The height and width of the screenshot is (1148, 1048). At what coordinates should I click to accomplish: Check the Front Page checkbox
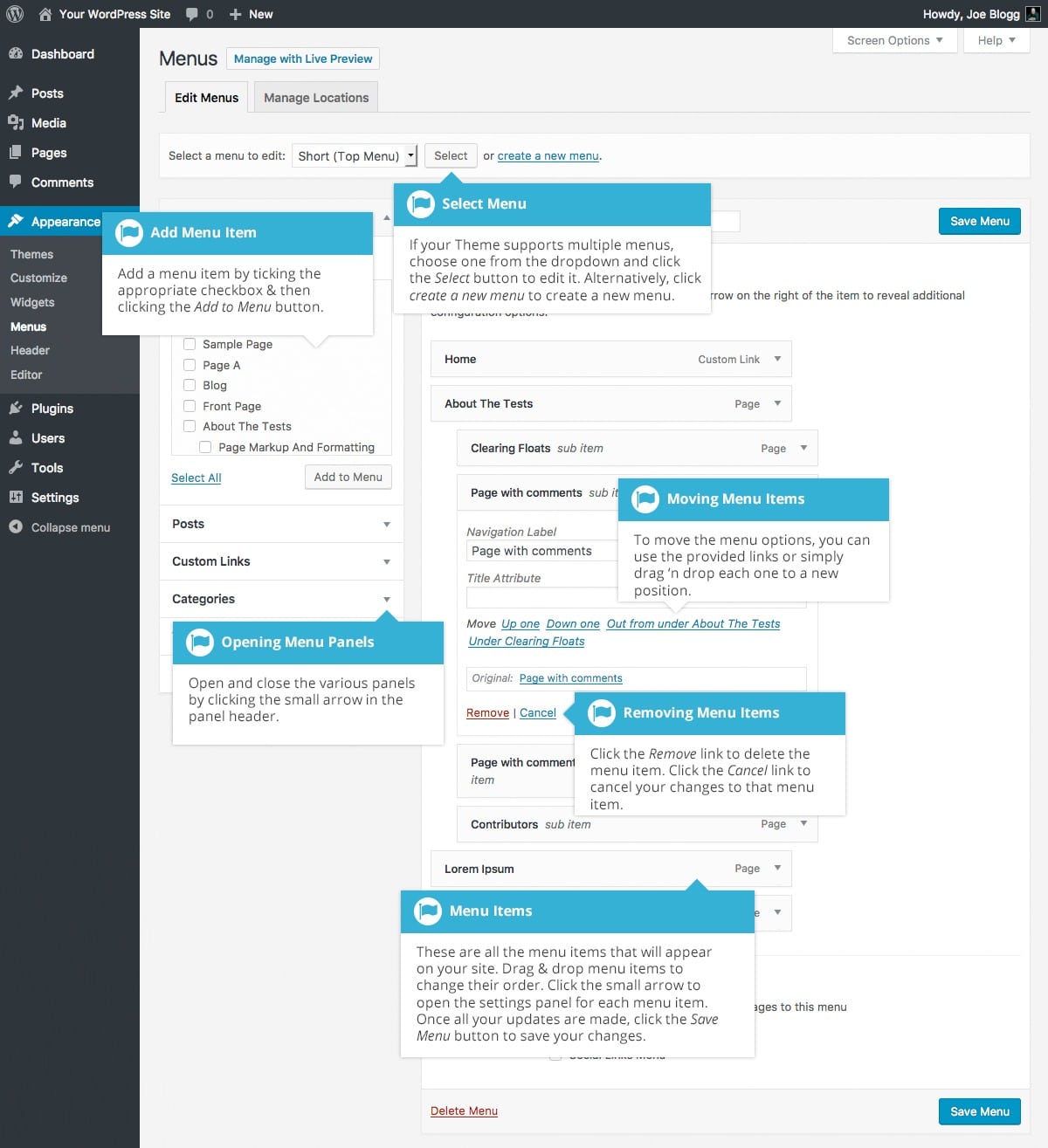[x=190, y=406]
